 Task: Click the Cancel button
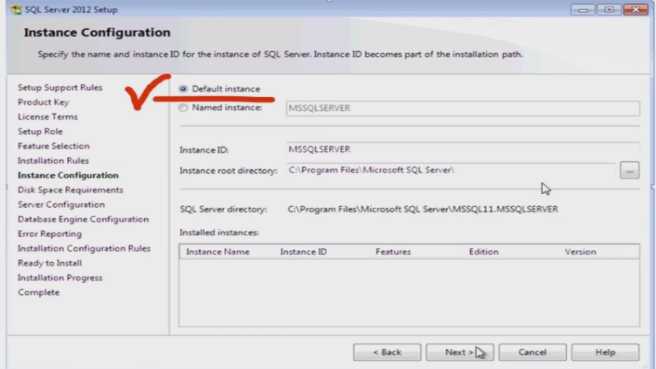click(533, 352)
